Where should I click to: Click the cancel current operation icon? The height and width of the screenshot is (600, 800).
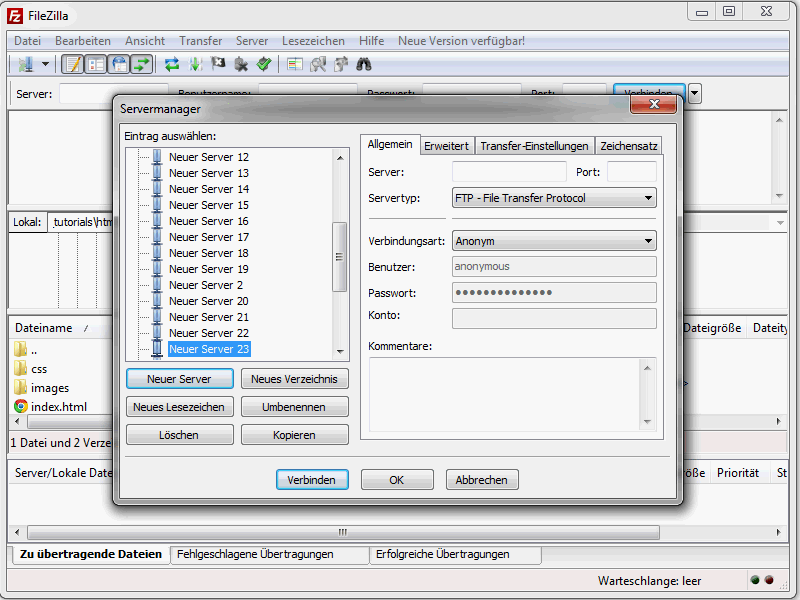click(218, 64)
